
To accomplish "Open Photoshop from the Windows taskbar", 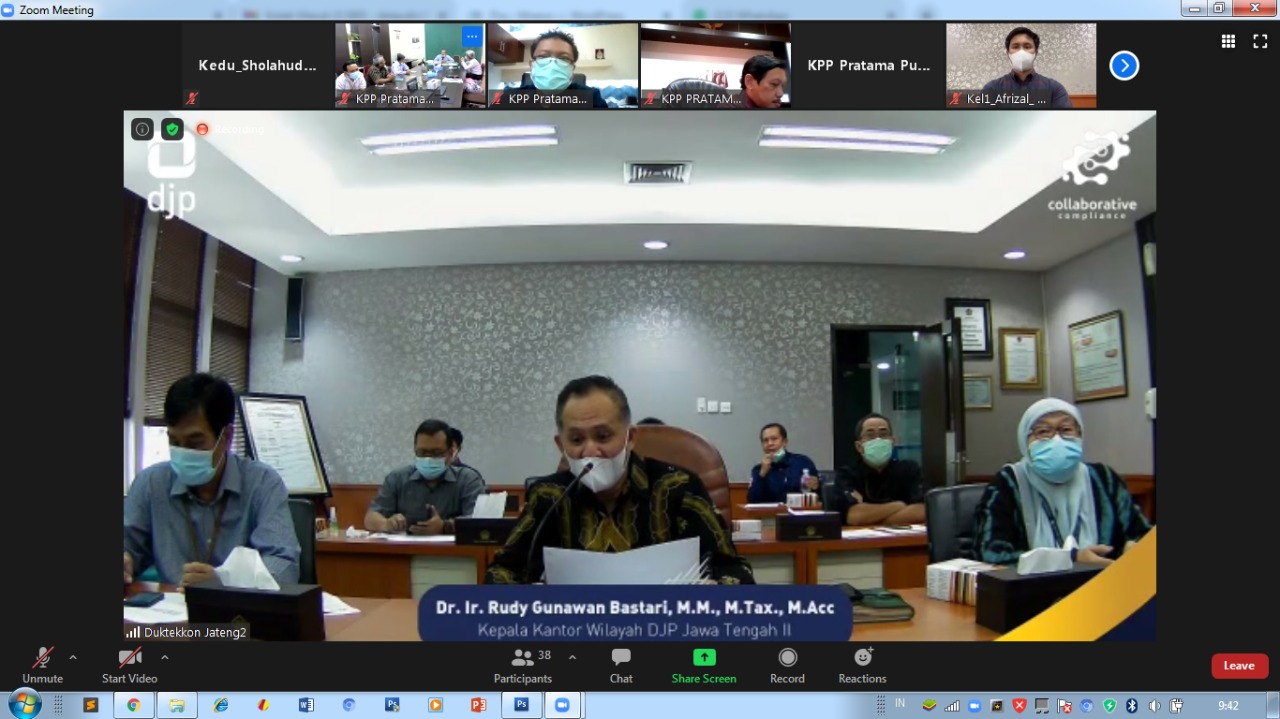I will click(521, 705).
